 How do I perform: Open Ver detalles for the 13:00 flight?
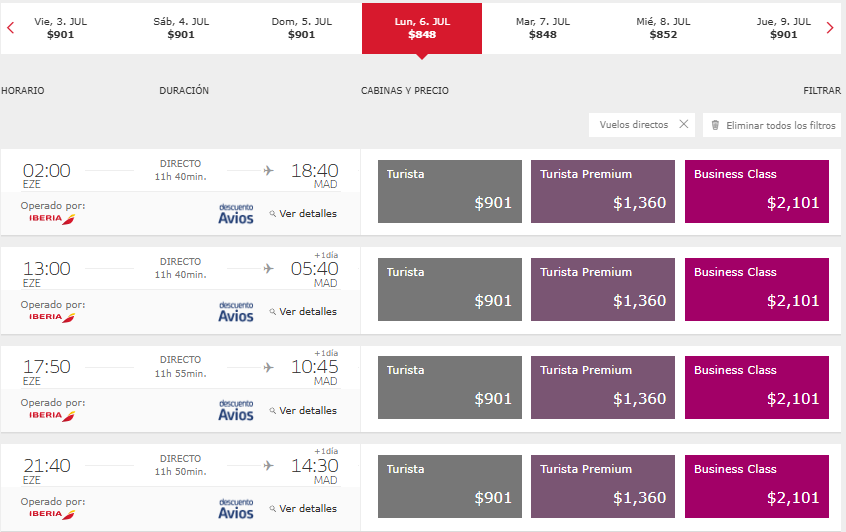tap(307, 312)
